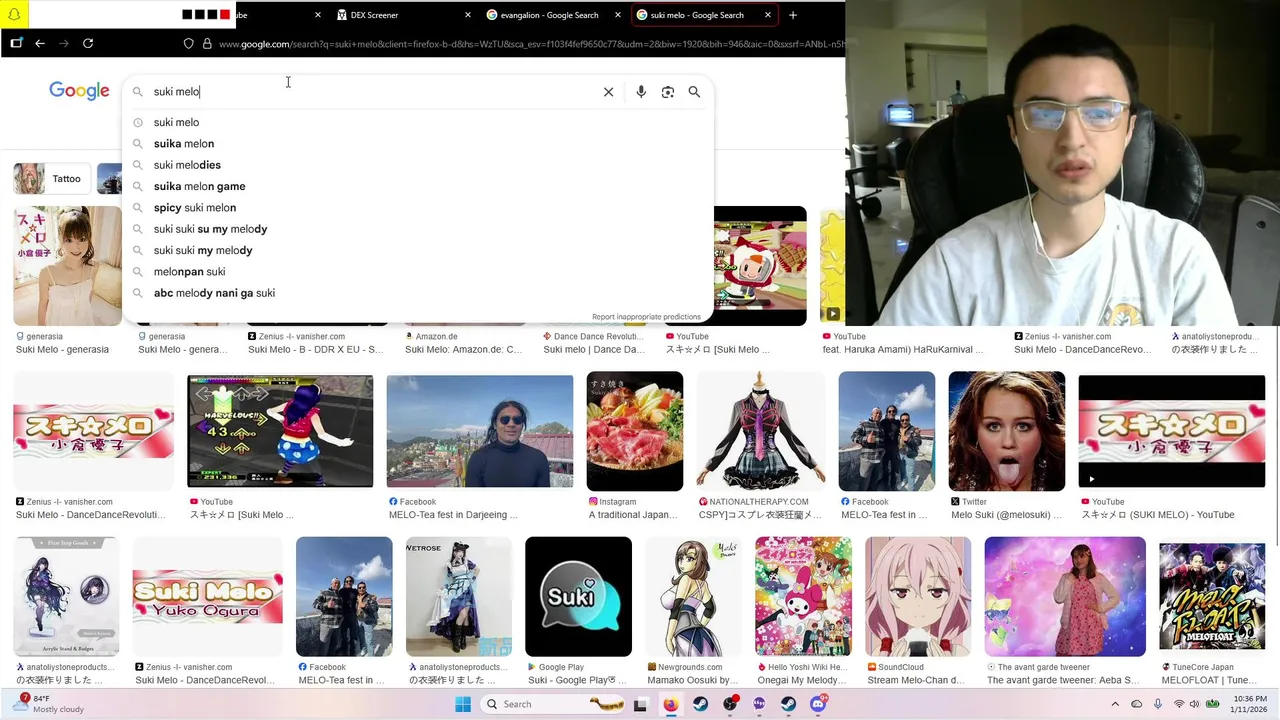
Task: Click the address bar URL
Action: pyautogui.click(x=530, y=44)
